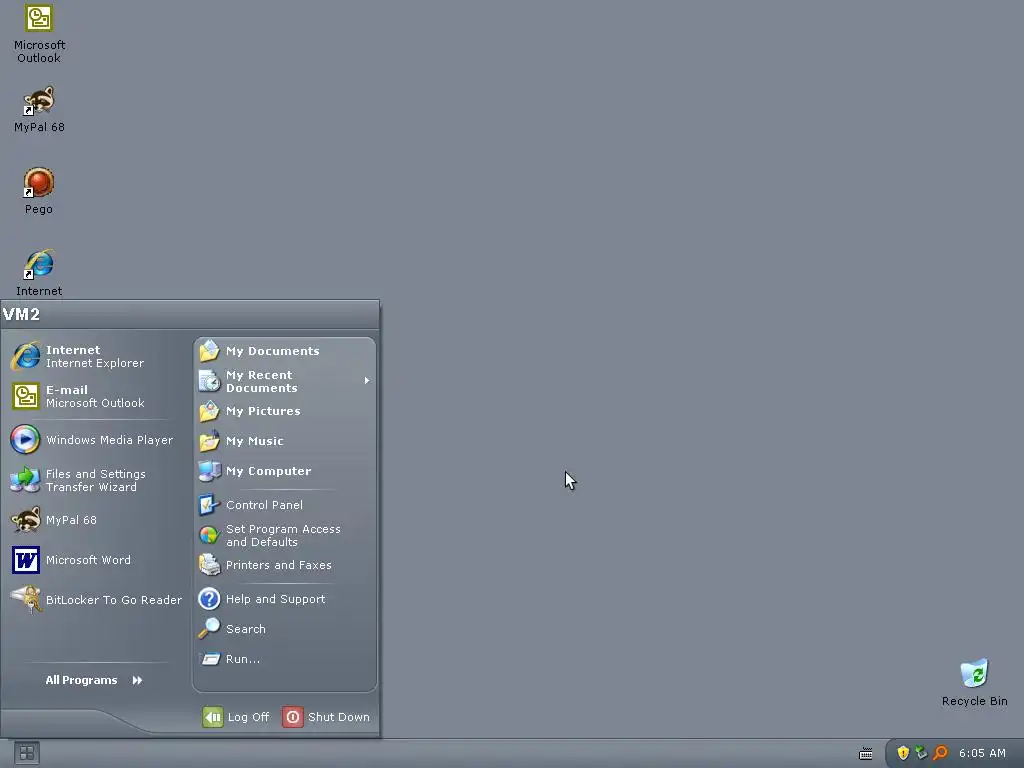This screenshot has width=1024, height=768.
Task: Open Microsoft Outlook desktop shortcut
Action: click(39, 33)
